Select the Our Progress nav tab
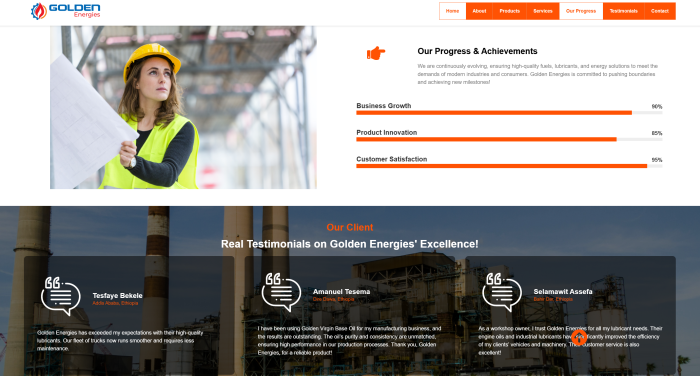The width and height of the screenshot is (700, 376). [x=581, y=11]
